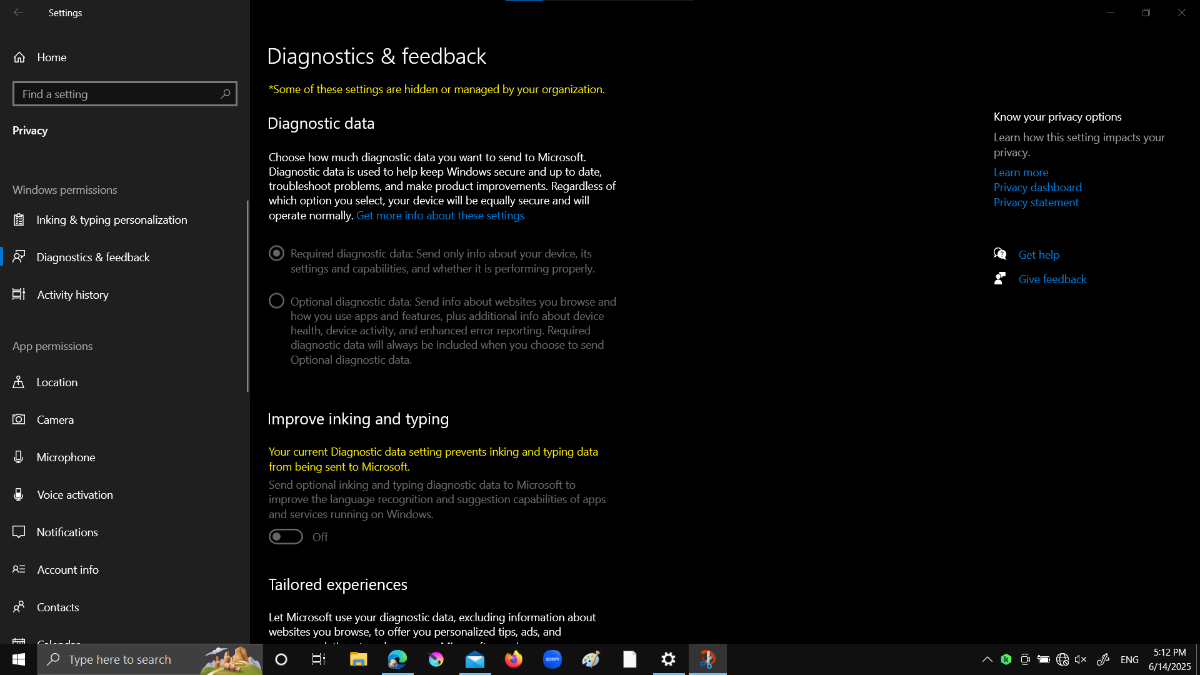The image size is (1200, 675).
Task: Open Activity history privacy page
Action: (72, 295)
